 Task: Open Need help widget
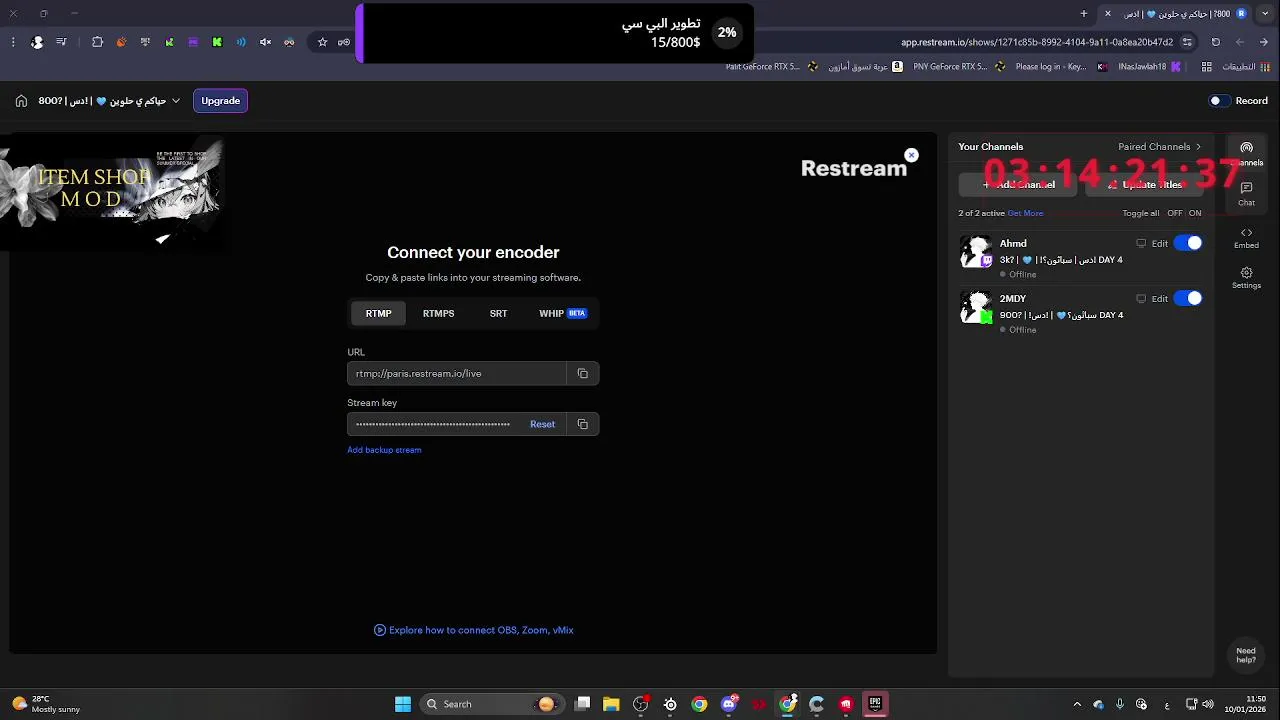1245,655
